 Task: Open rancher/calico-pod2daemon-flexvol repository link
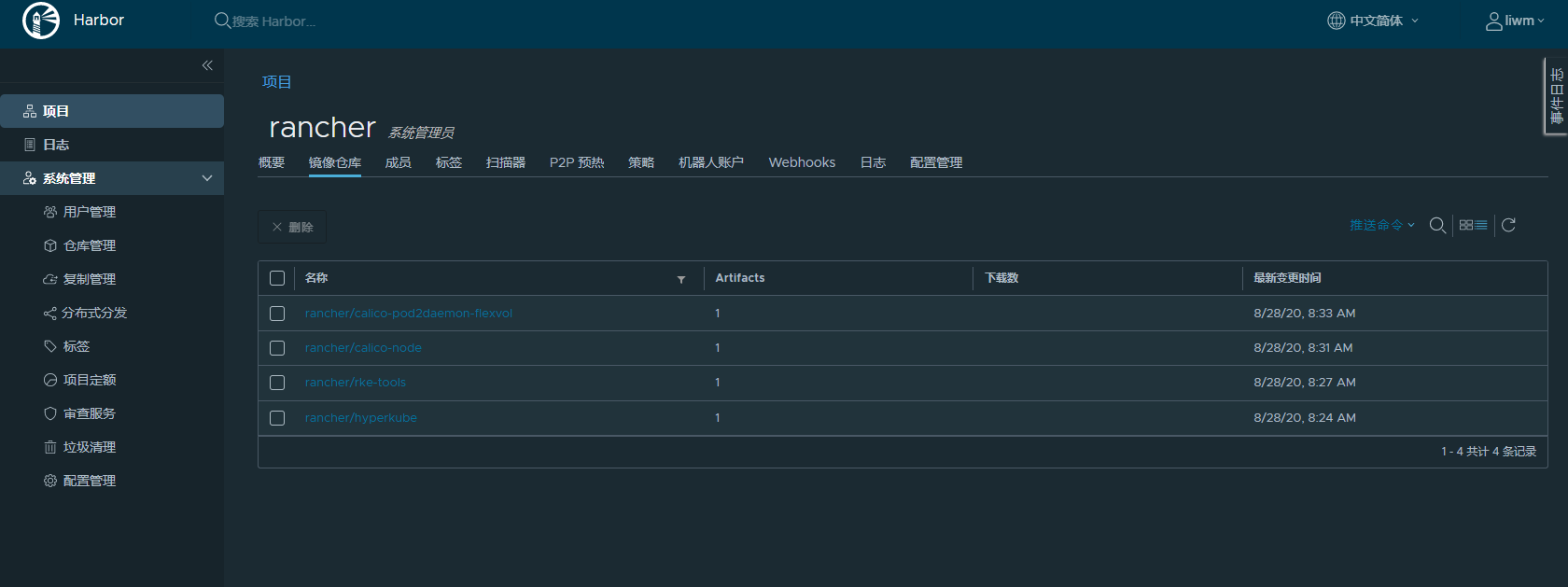[409, 314]
